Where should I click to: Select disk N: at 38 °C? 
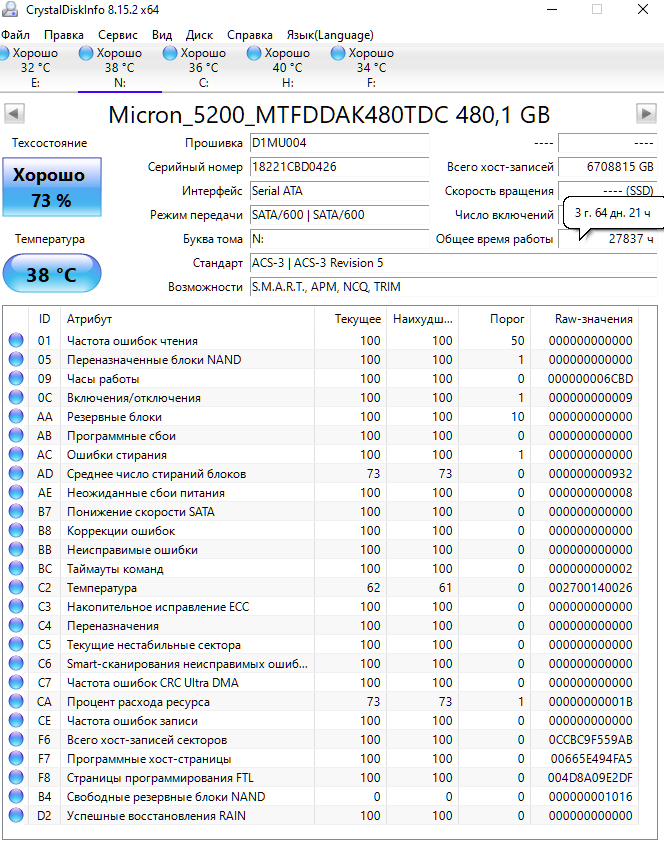click(x=119, y=68)
